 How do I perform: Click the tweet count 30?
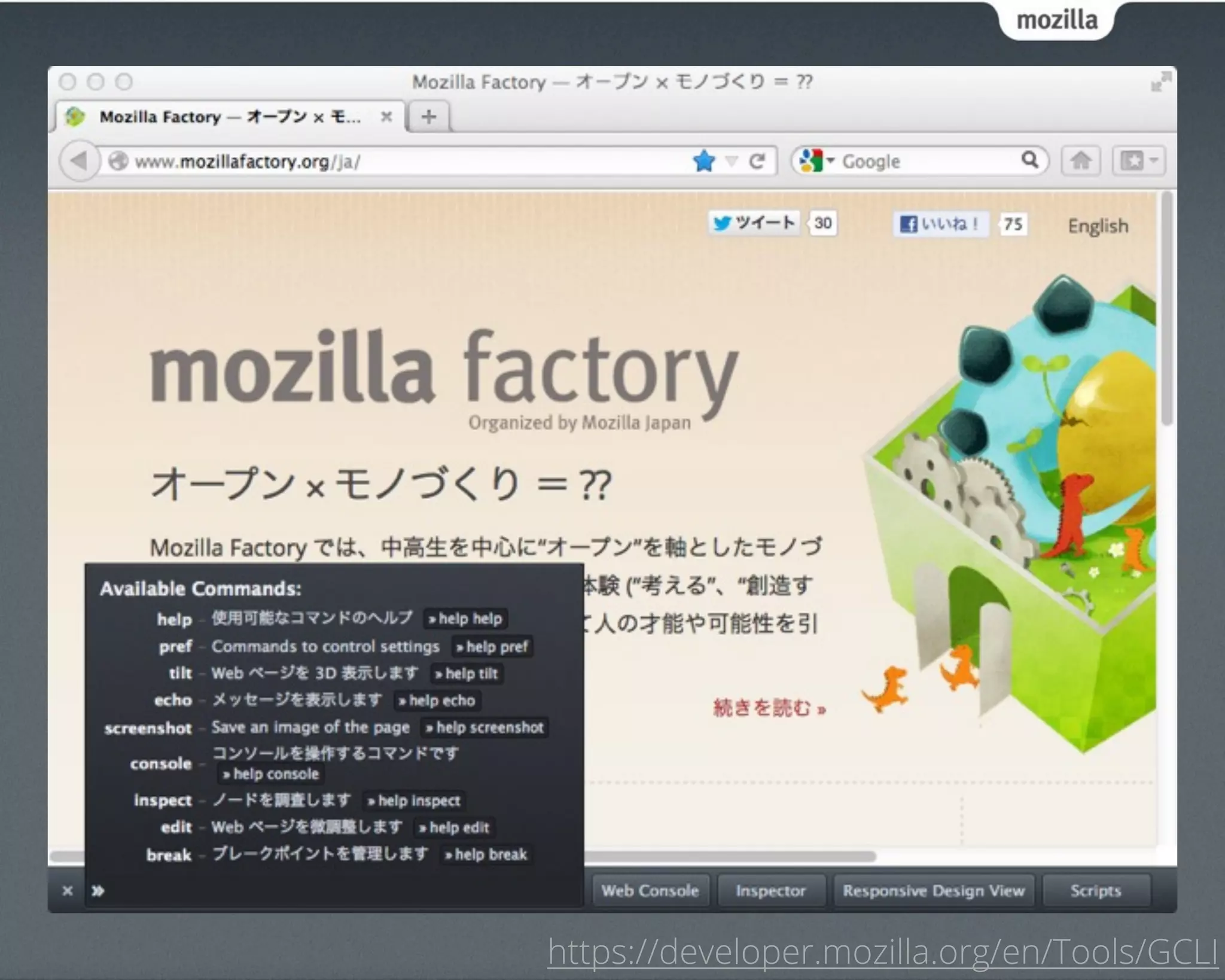point(822,223)
